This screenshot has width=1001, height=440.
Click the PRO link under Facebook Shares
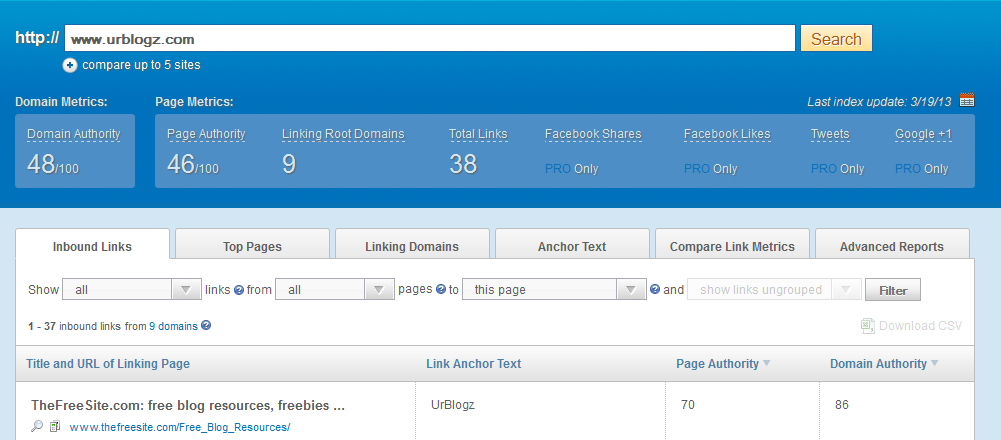(558, 169)
